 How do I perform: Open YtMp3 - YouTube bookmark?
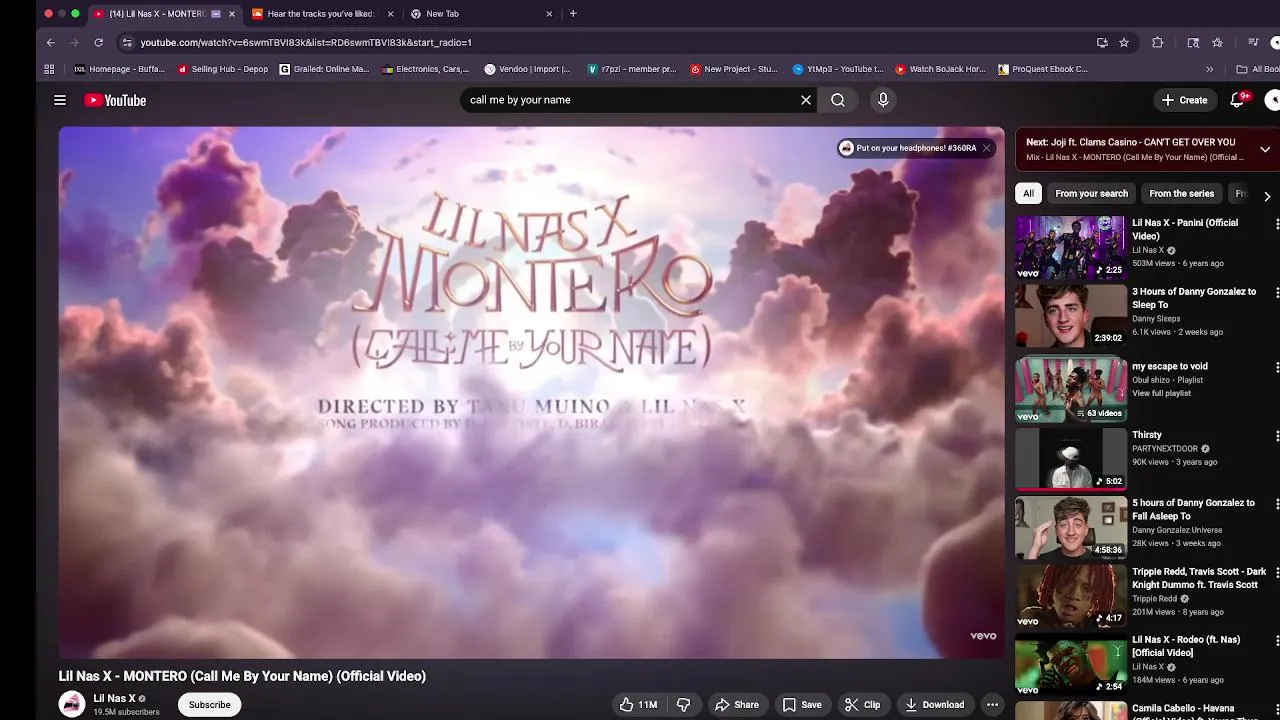838,70
